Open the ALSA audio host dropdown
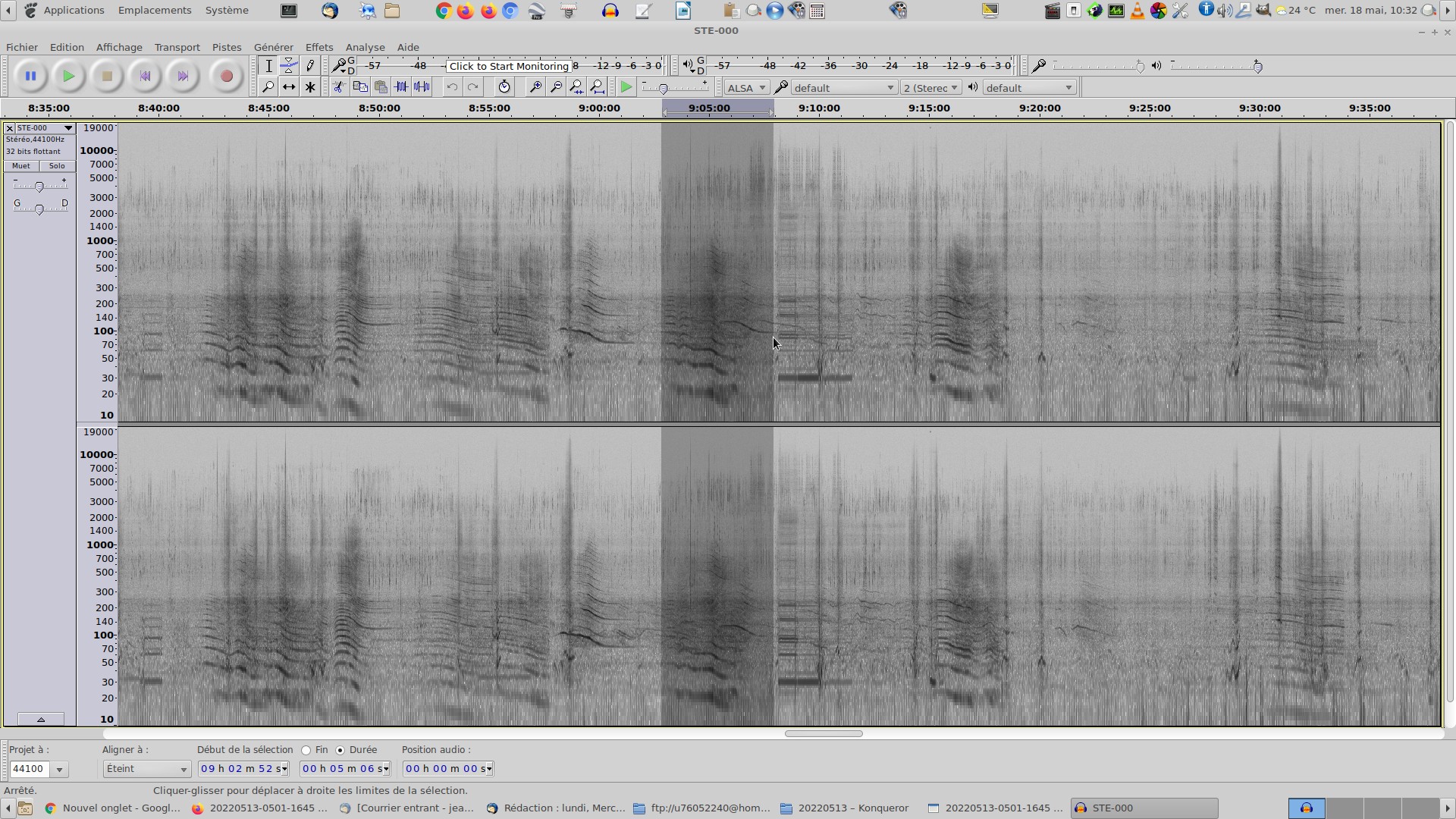 pos(746,88)
